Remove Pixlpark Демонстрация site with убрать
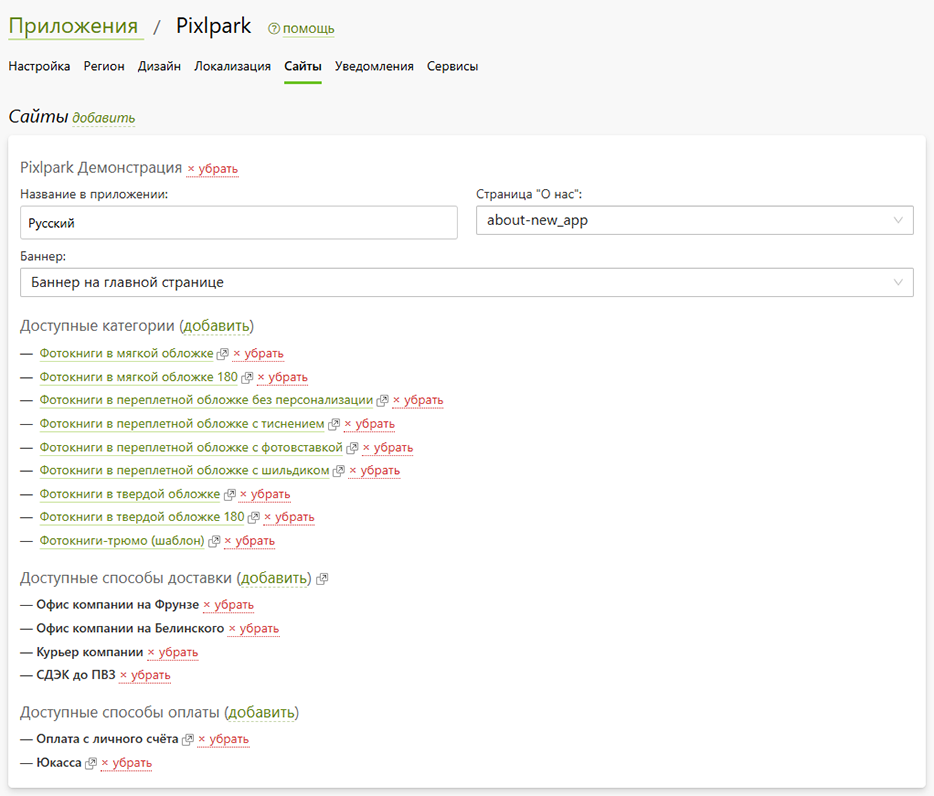Screen dimensions: 934x796 [213, 169]
